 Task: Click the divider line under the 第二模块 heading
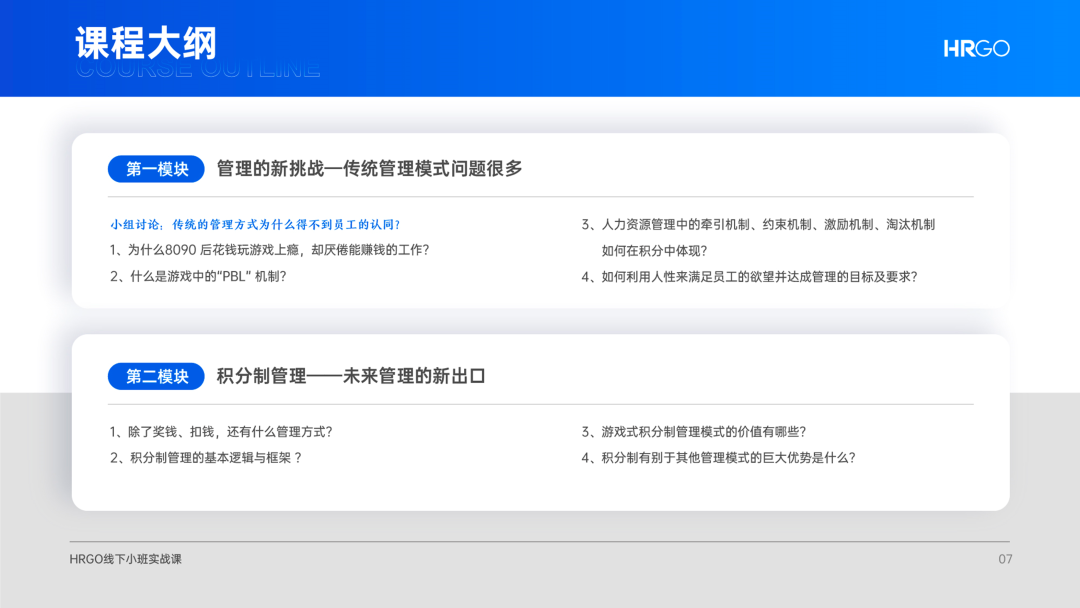click(540, 404)
